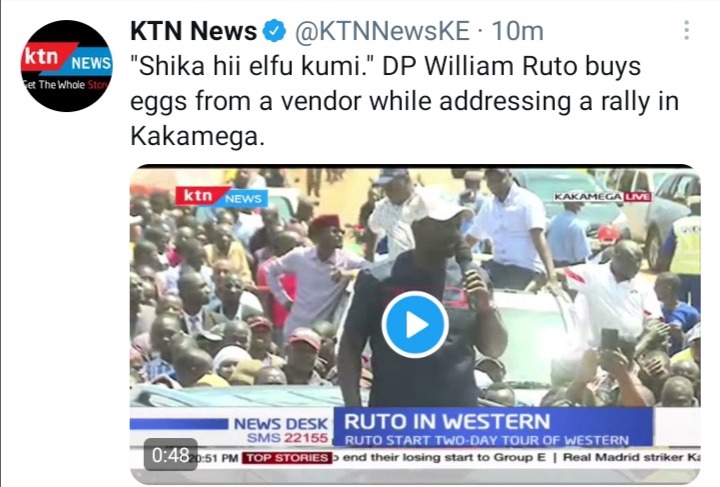
Task: Click the 10m tweet timestamp
Action: pyautogui.click(x=518, y=31)
